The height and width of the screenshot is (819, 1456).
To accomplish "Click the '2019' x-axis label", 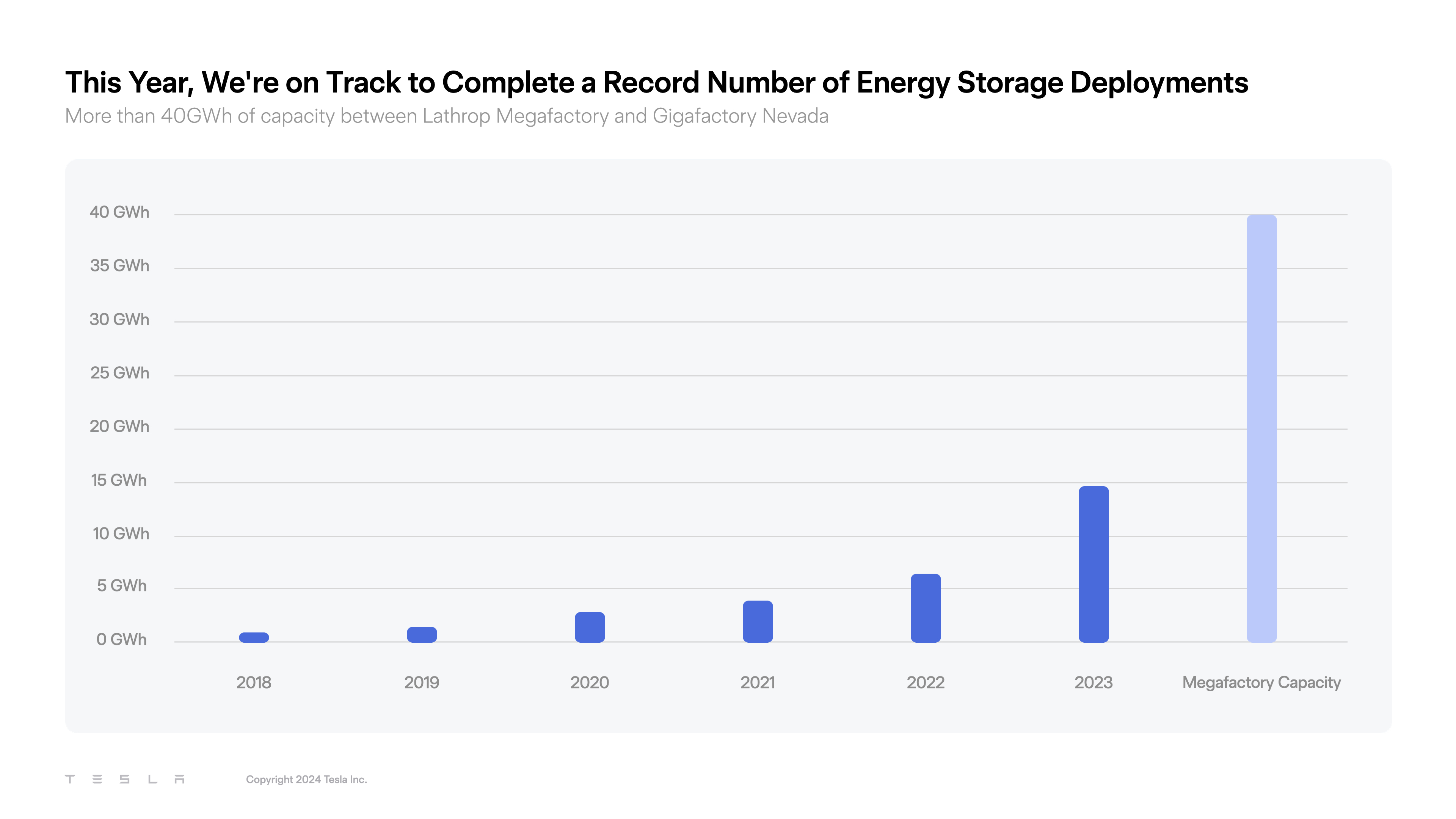I will 422,682.
